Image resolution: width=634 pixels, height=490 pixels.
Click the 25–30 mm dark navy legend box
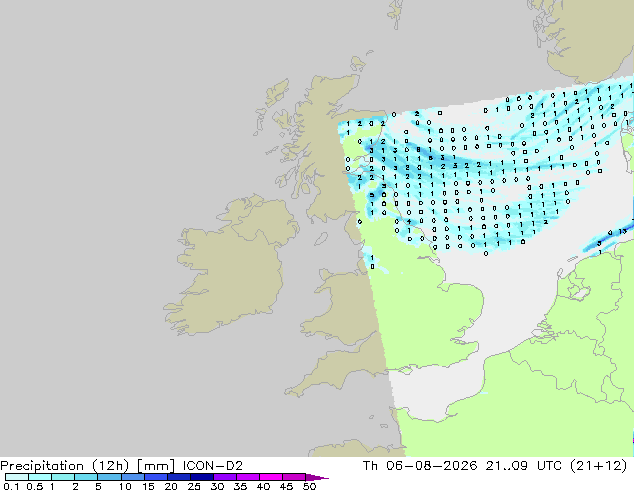[202, 477]
